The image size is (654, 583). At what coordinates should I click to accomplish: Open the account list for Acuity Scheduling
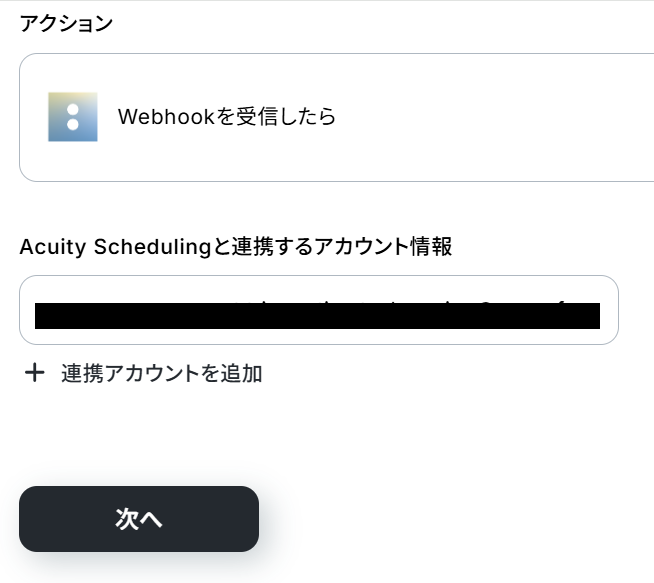tap(318, 310)
